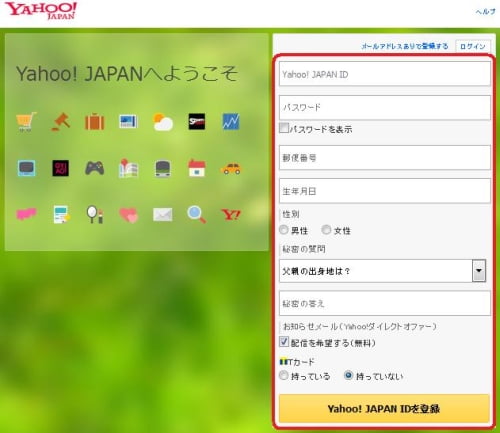
Task: Open the train transit icon
Action: click(x=163, y=169)
